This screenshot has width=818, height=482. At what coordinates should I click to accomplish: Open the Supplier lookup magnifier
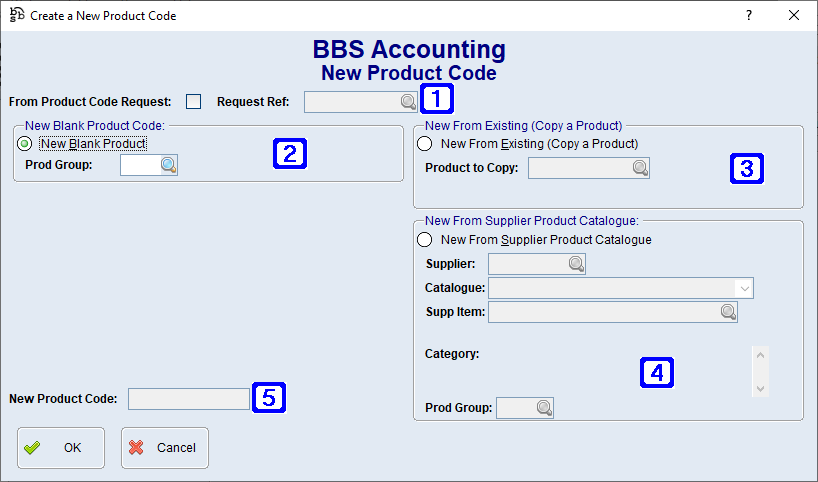click(x=576, y=264)
